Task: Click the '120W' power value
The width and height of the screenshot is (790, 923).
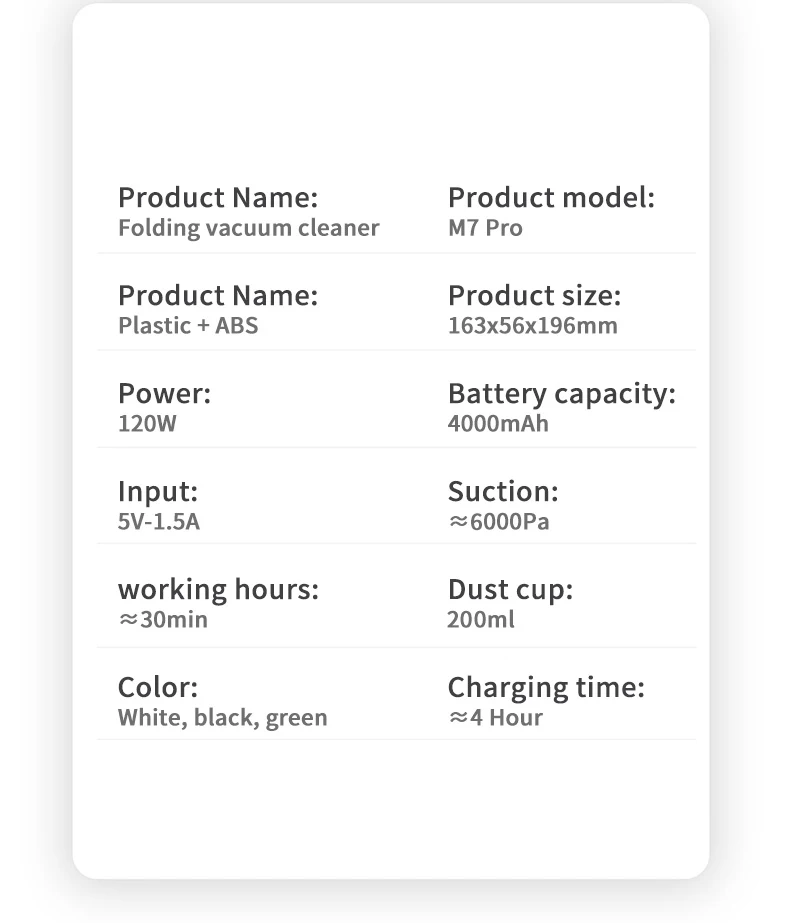Action: 146,424
